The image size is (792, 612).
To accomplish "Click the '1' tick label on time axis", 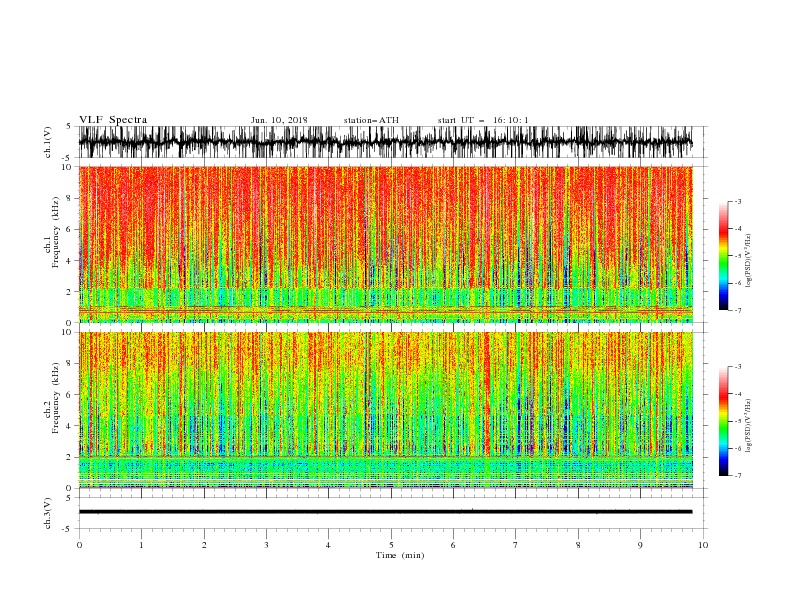I will pos(141,545).
